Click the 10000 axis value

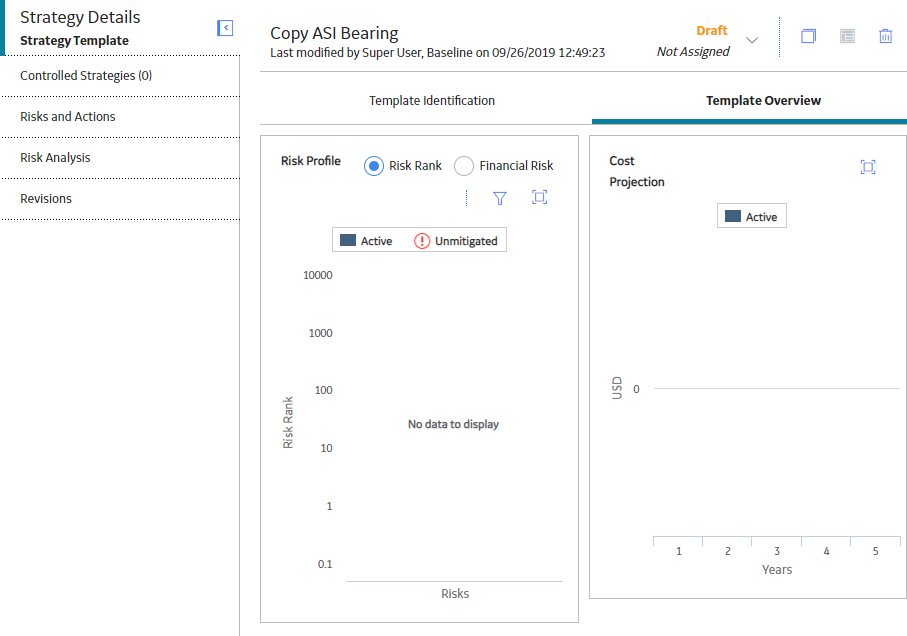pyautogui.click(x=318, y=275)
